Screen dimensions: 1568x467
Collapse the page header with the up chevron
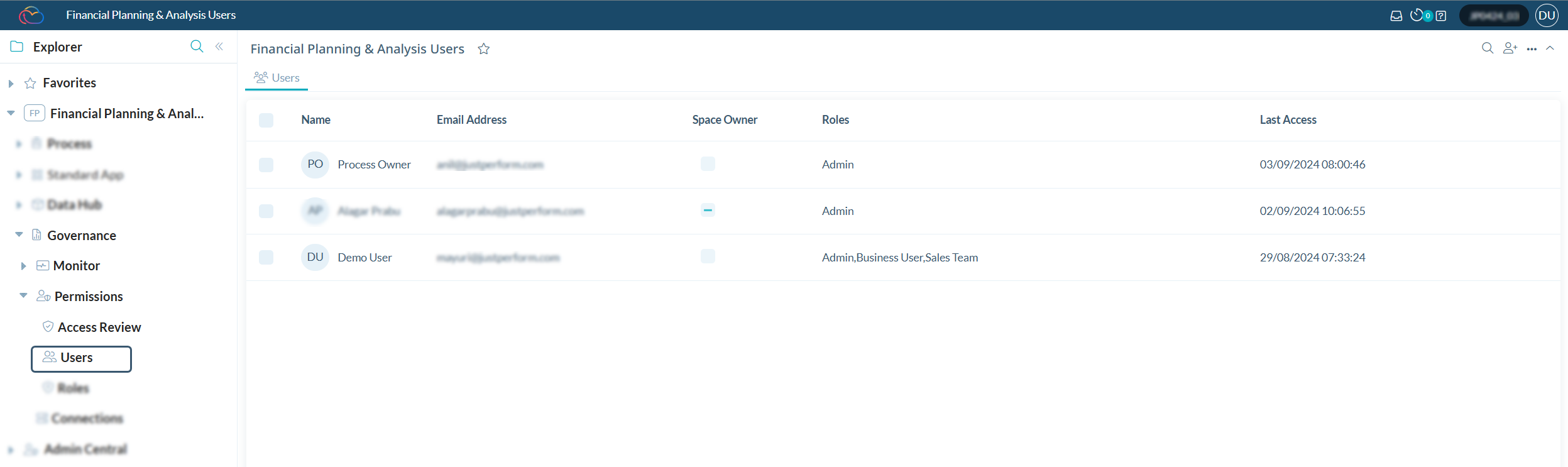1550,48
